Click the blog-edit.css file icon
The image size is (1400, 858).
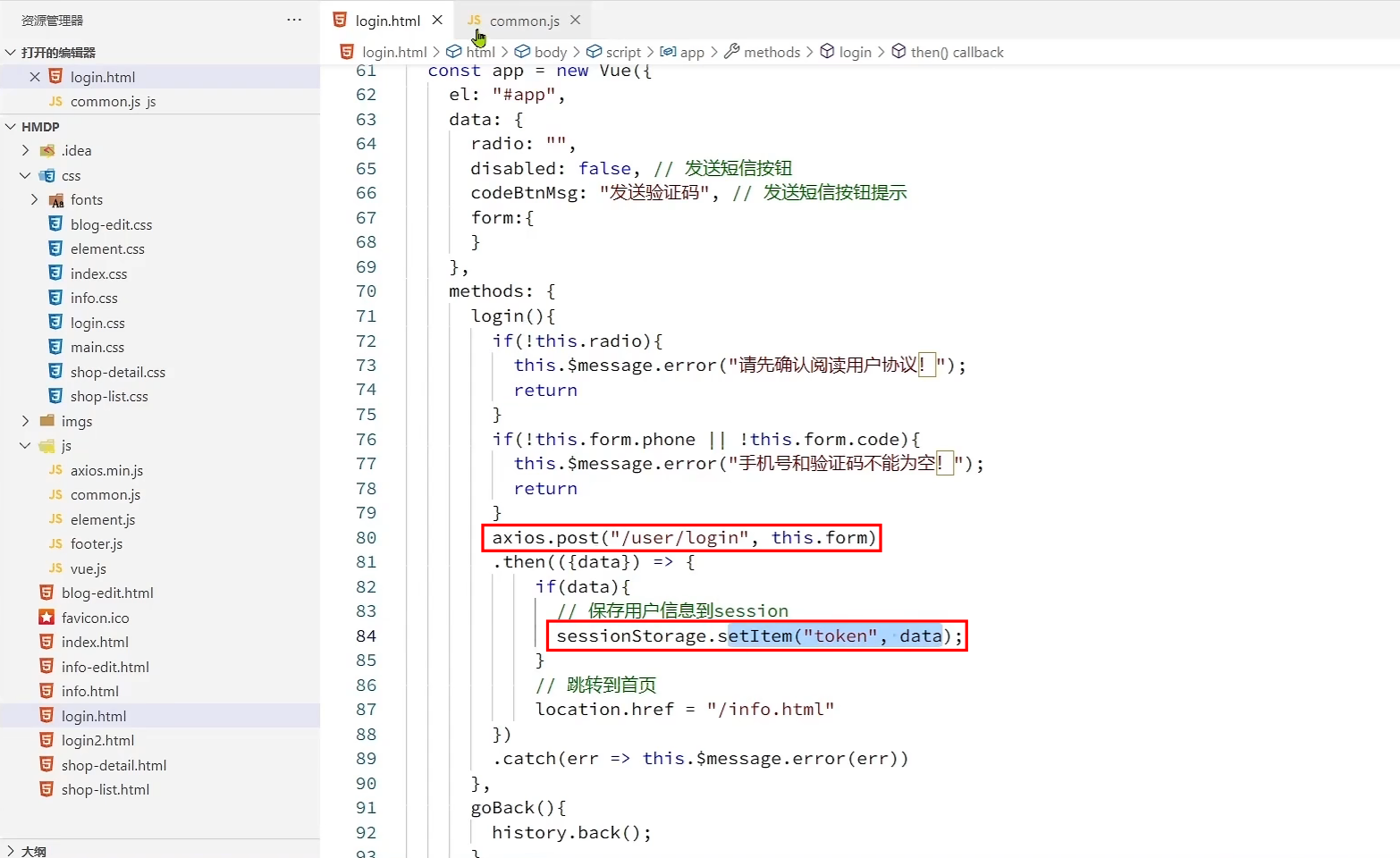(55, 223)
